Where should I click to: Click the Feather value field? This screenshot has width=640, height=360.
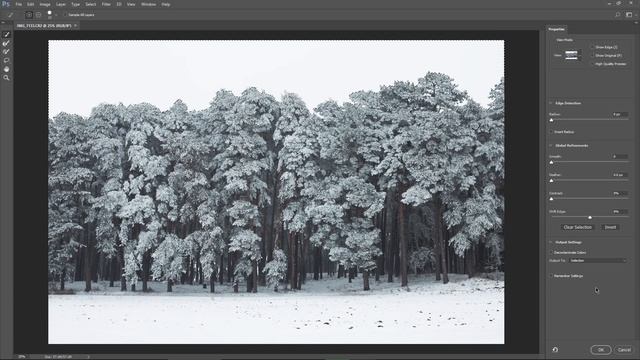coord(620,175)
